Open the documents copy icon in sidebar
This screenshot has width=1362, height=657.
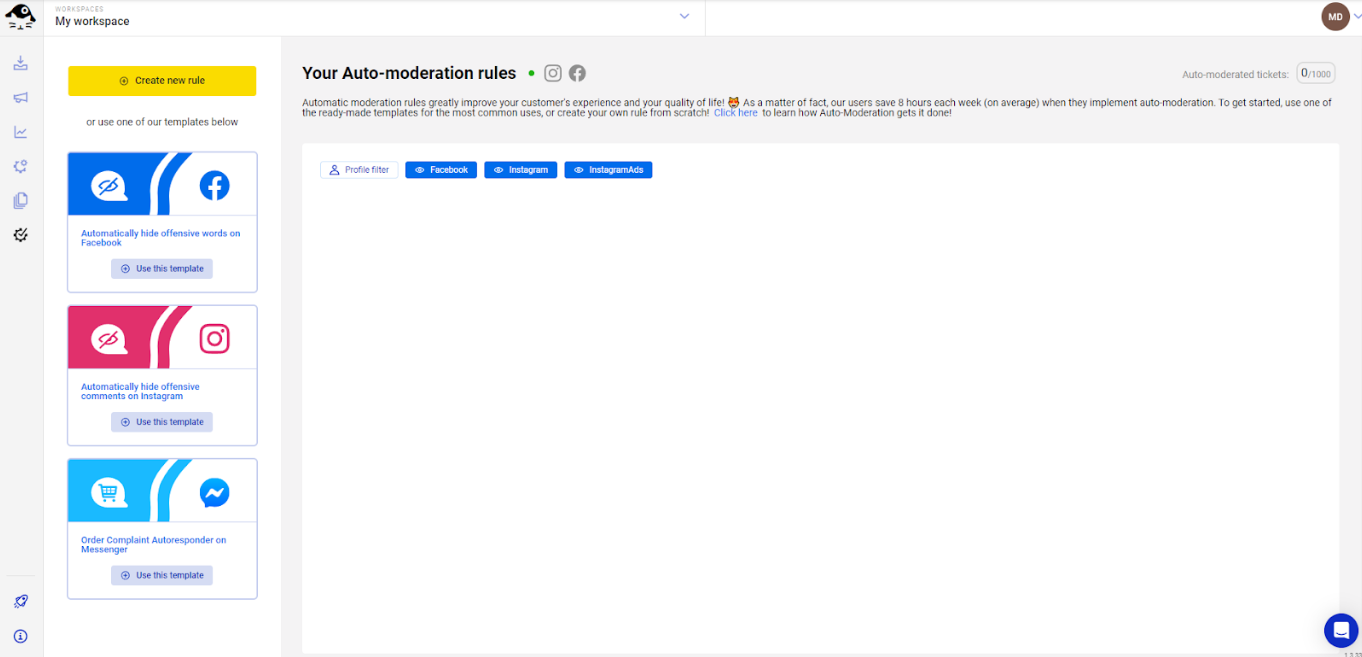click(x=21, y=201)
